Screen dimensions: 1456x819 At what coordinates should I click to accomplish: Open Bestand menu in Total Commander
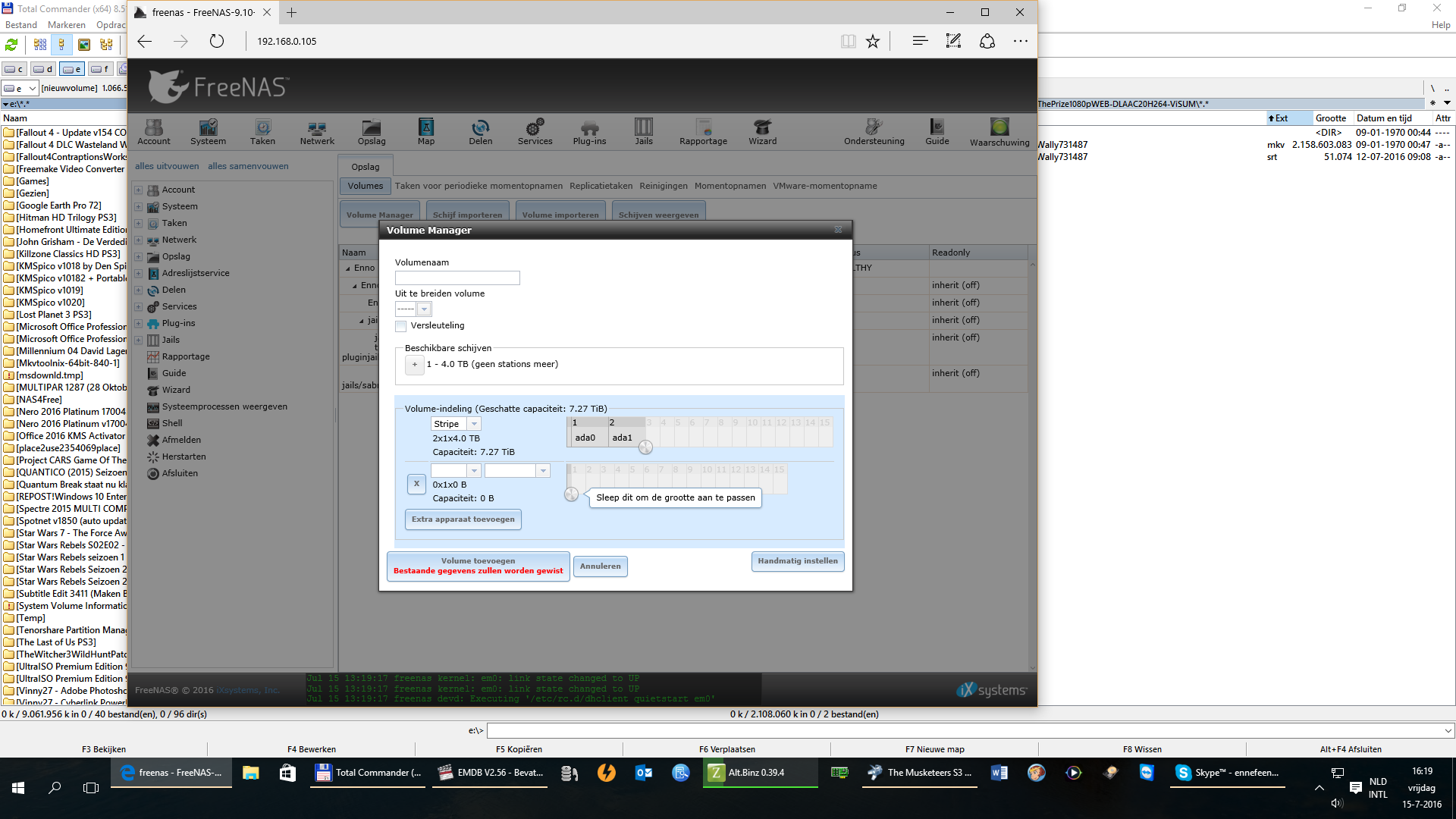coord(21,25)
